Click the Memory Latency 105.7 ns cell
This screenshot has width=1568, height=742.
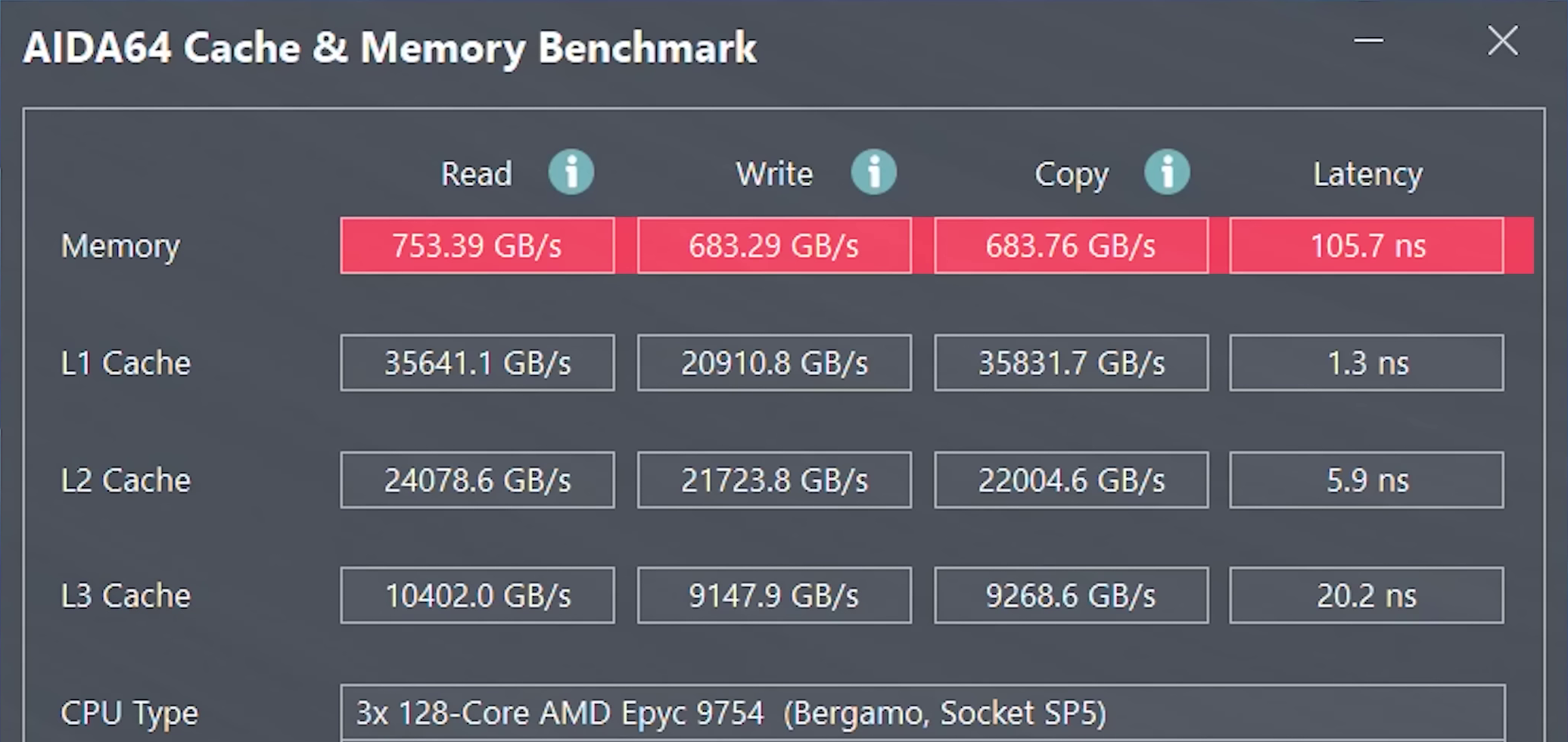click(1366, 245)
